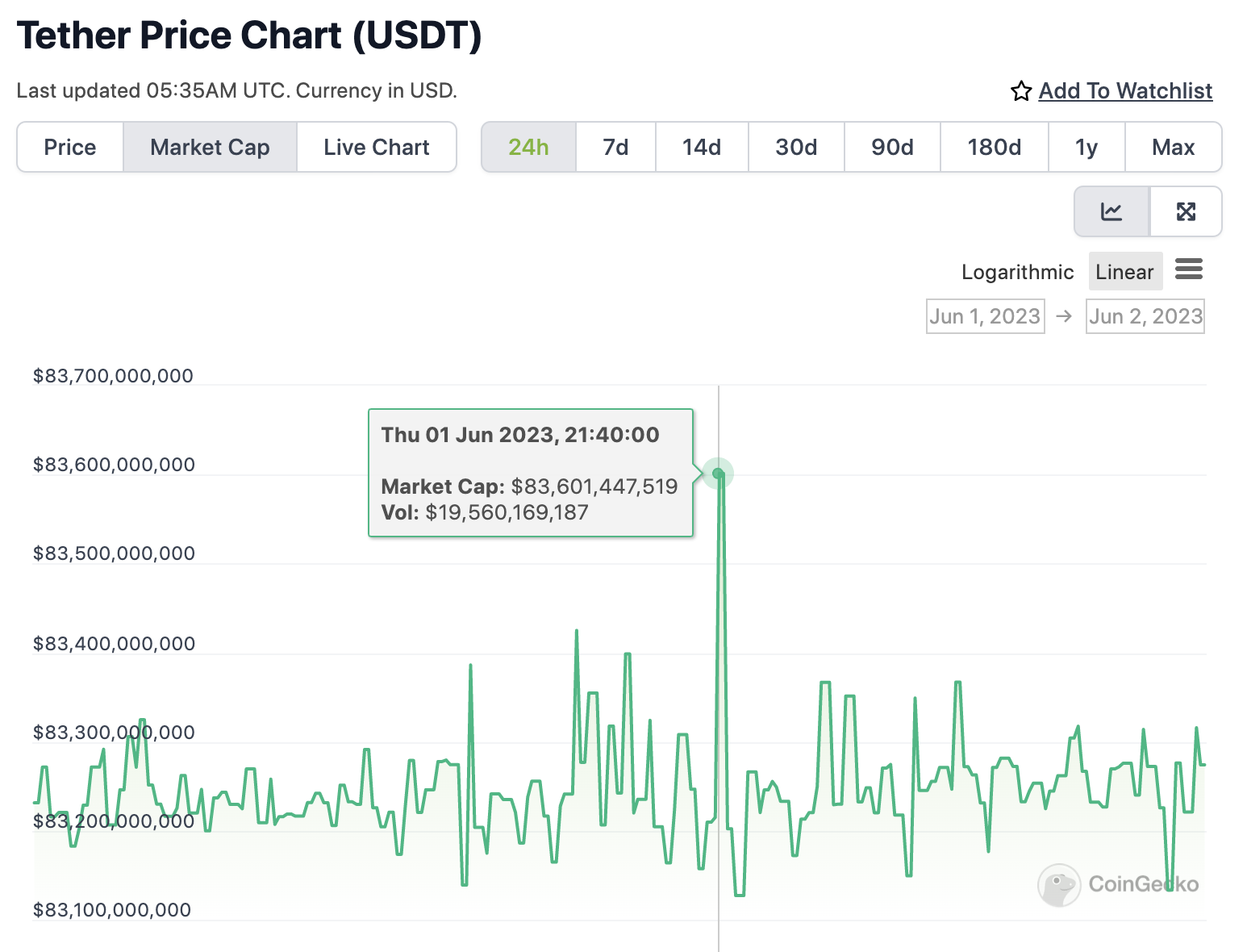The width and height of the screenshot is (1247, 952).
Task: Open the Jun 2, 2023 end date picker
Action: [1145, 316]
